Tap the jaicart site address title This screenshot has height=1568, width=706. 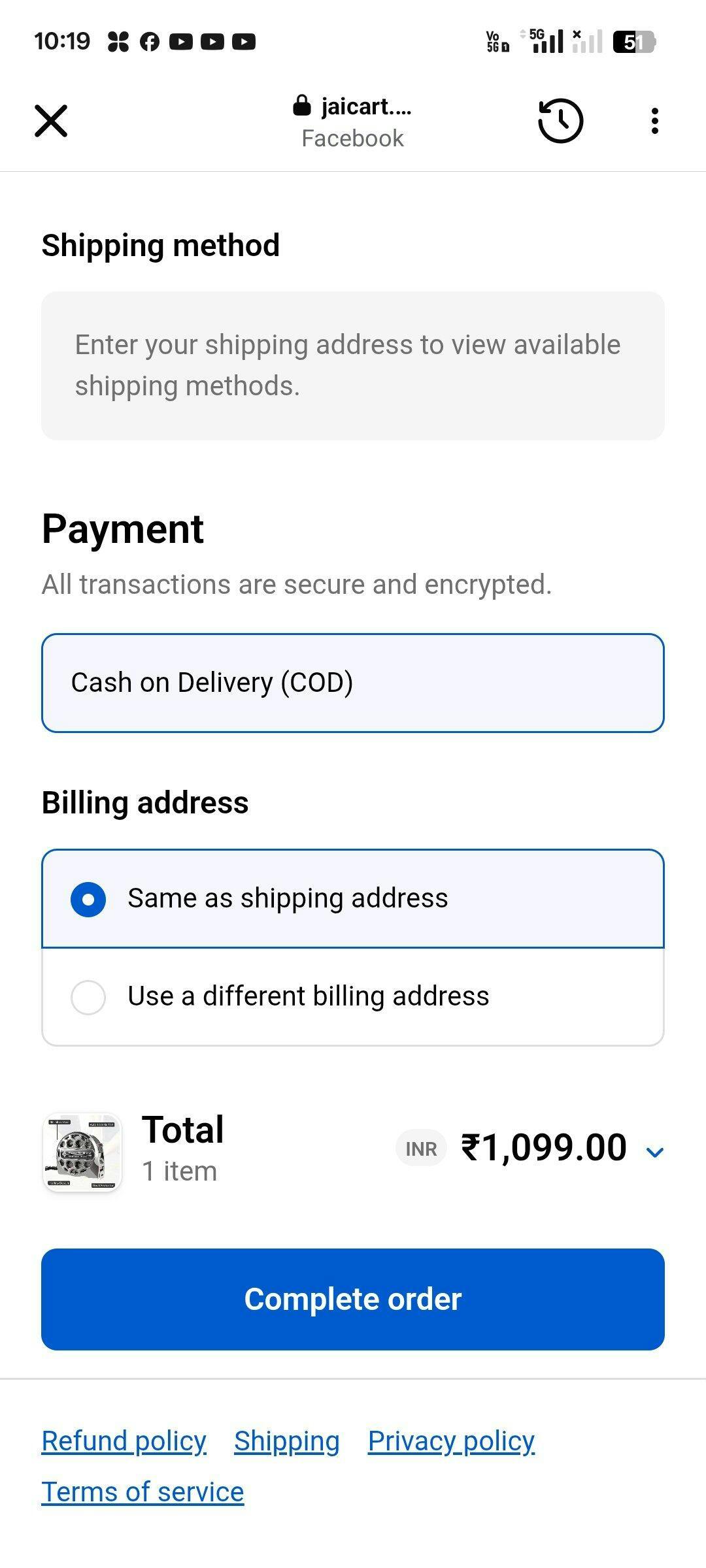tap(366, 106)
